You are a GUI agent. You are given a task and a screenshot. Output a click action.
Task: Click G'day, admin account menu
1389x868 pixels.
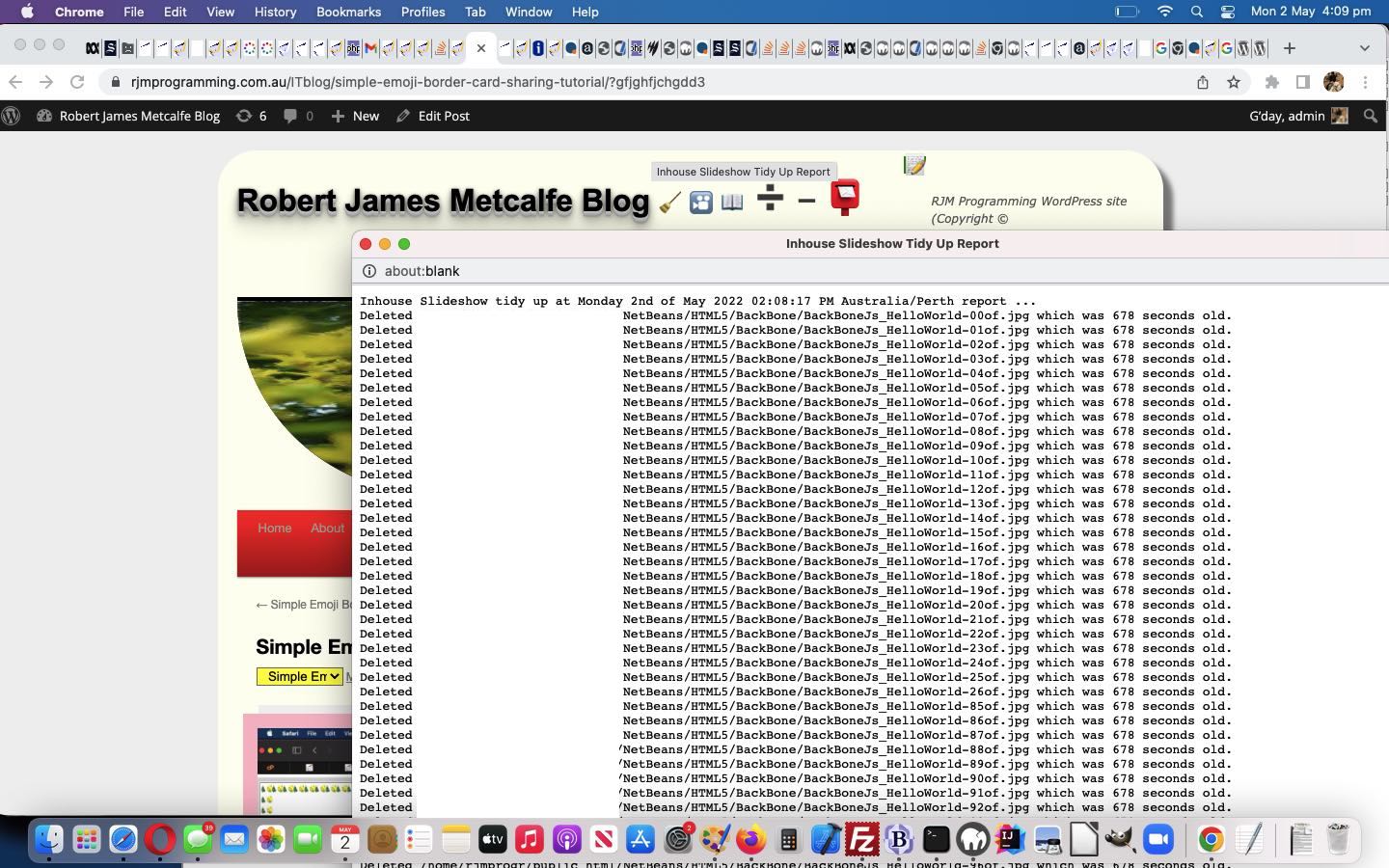tap(1298, 116)
